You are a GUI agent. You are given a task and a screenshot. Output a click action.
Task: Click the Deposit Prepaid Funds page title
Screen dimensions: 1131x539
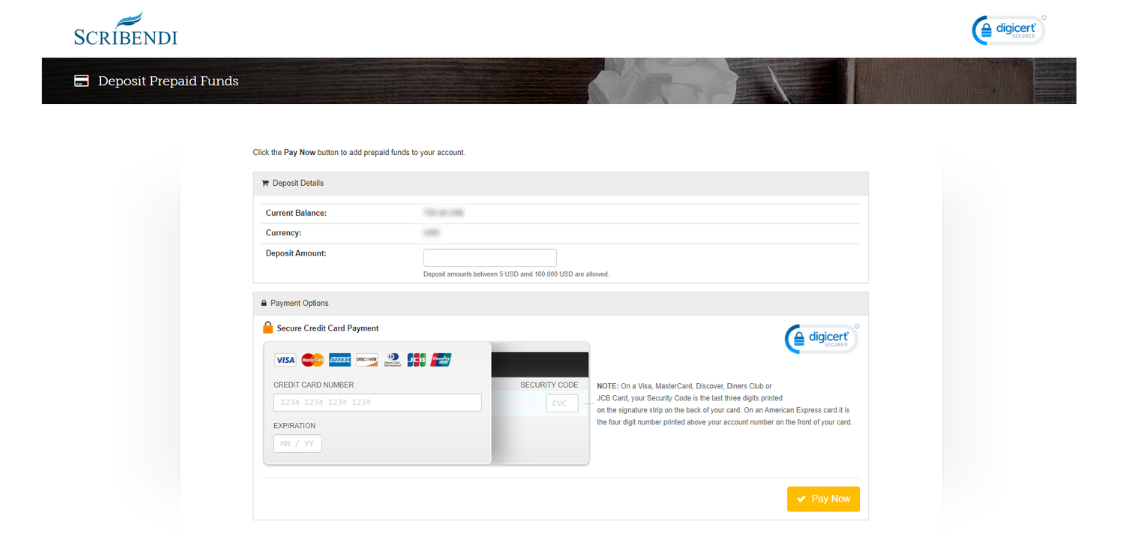tap(168, 81)
